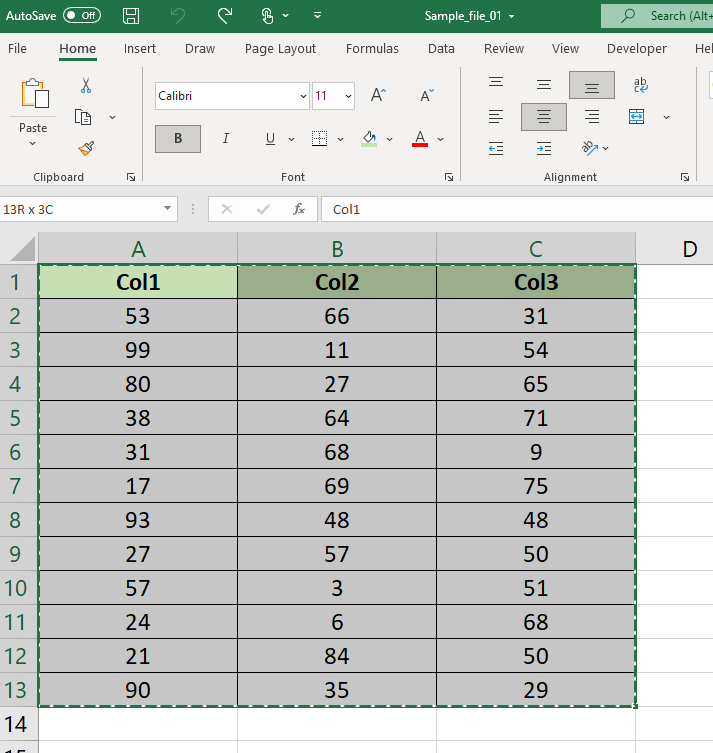Click Align Left icon
Image resolution: width=713 pixels, height=753 pixels.
(495, 117)
